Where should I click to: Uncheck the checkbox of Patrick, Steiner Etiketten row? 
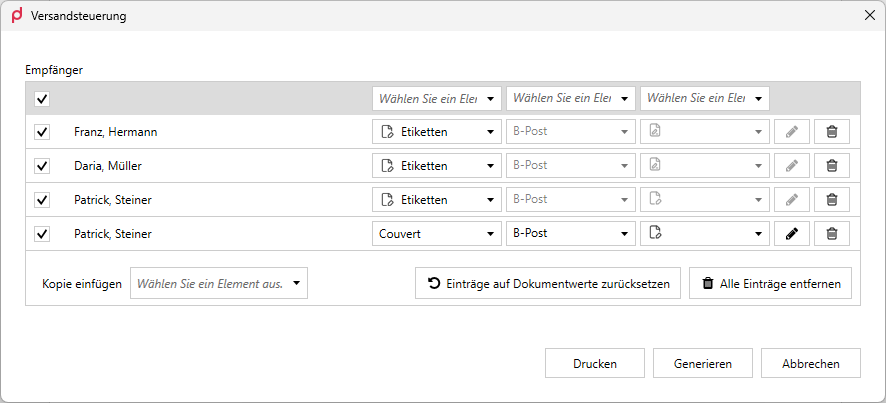click(x=42, y=200)
